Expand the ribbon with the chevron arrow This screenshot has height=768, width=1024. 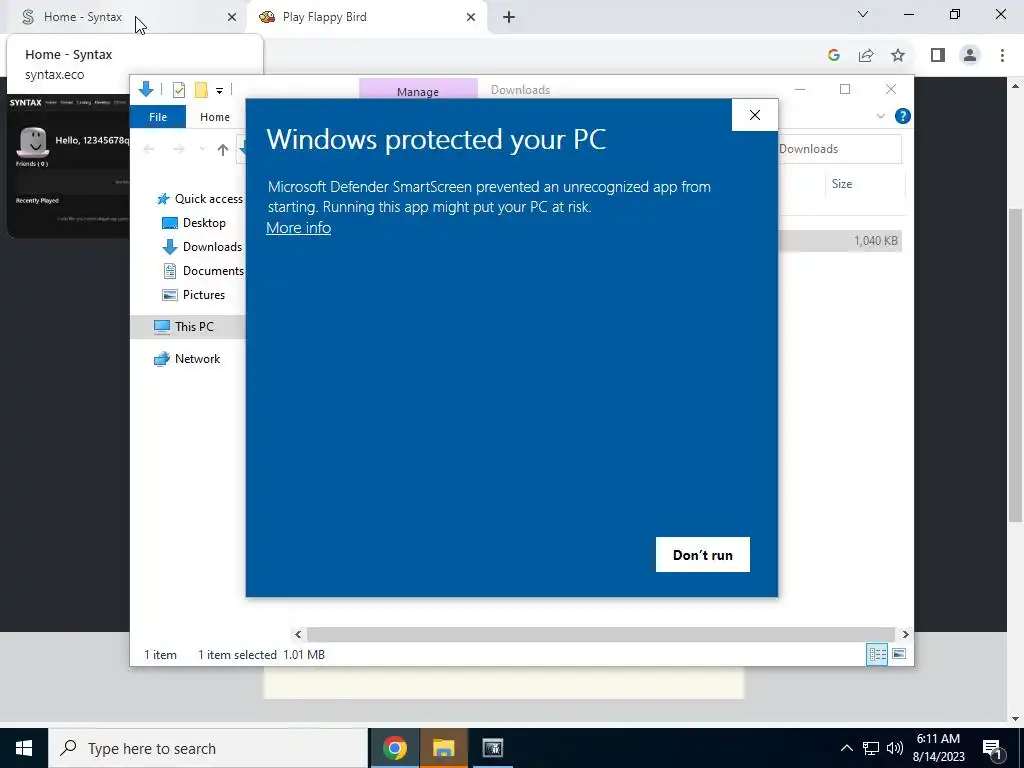(x=880, y=116)
